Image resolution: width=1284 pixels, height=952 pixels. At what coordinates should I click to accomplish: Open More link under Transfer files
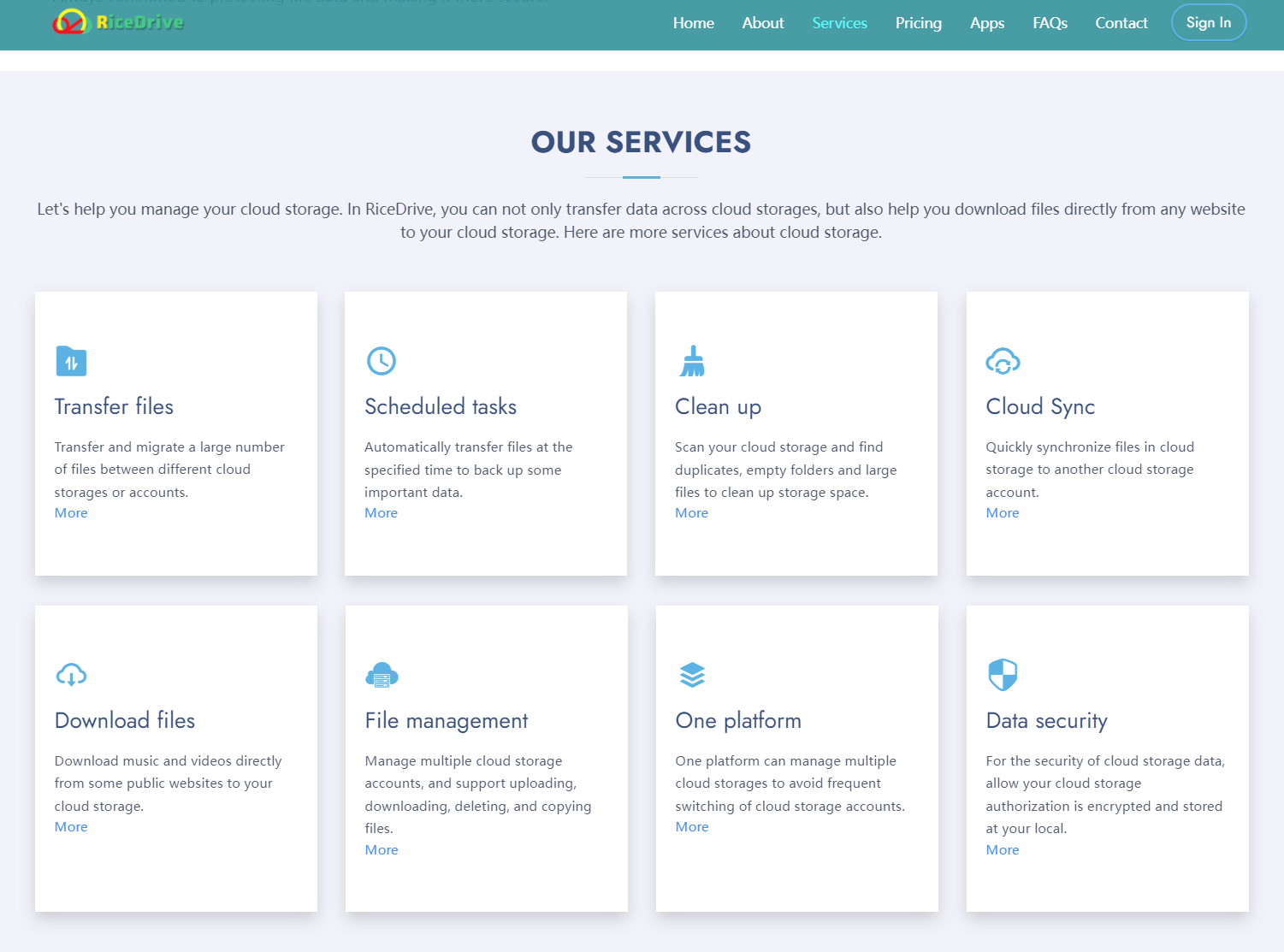click(71, 513)
